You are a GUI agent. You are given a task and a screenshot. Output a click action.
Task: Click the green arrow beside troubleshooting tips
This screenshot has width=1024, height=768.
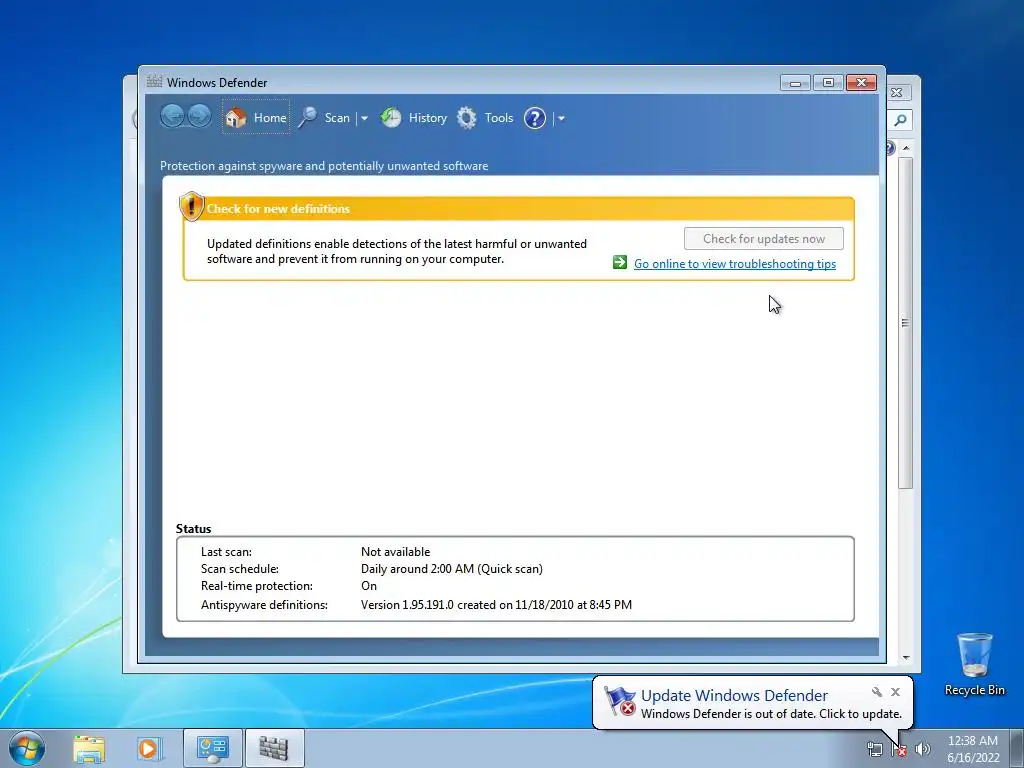[x=620, y=263]
